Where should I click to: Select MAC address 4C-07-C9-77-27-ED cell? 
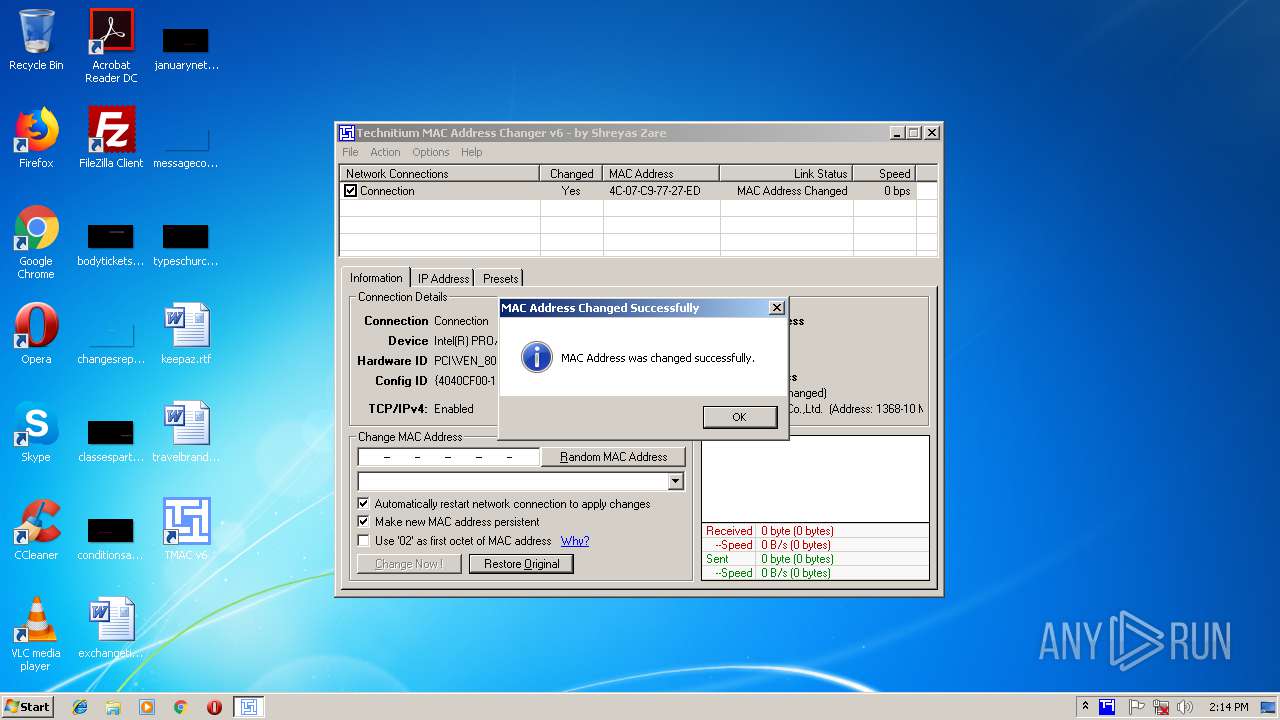pyautogui.click(x=654, y=191)
